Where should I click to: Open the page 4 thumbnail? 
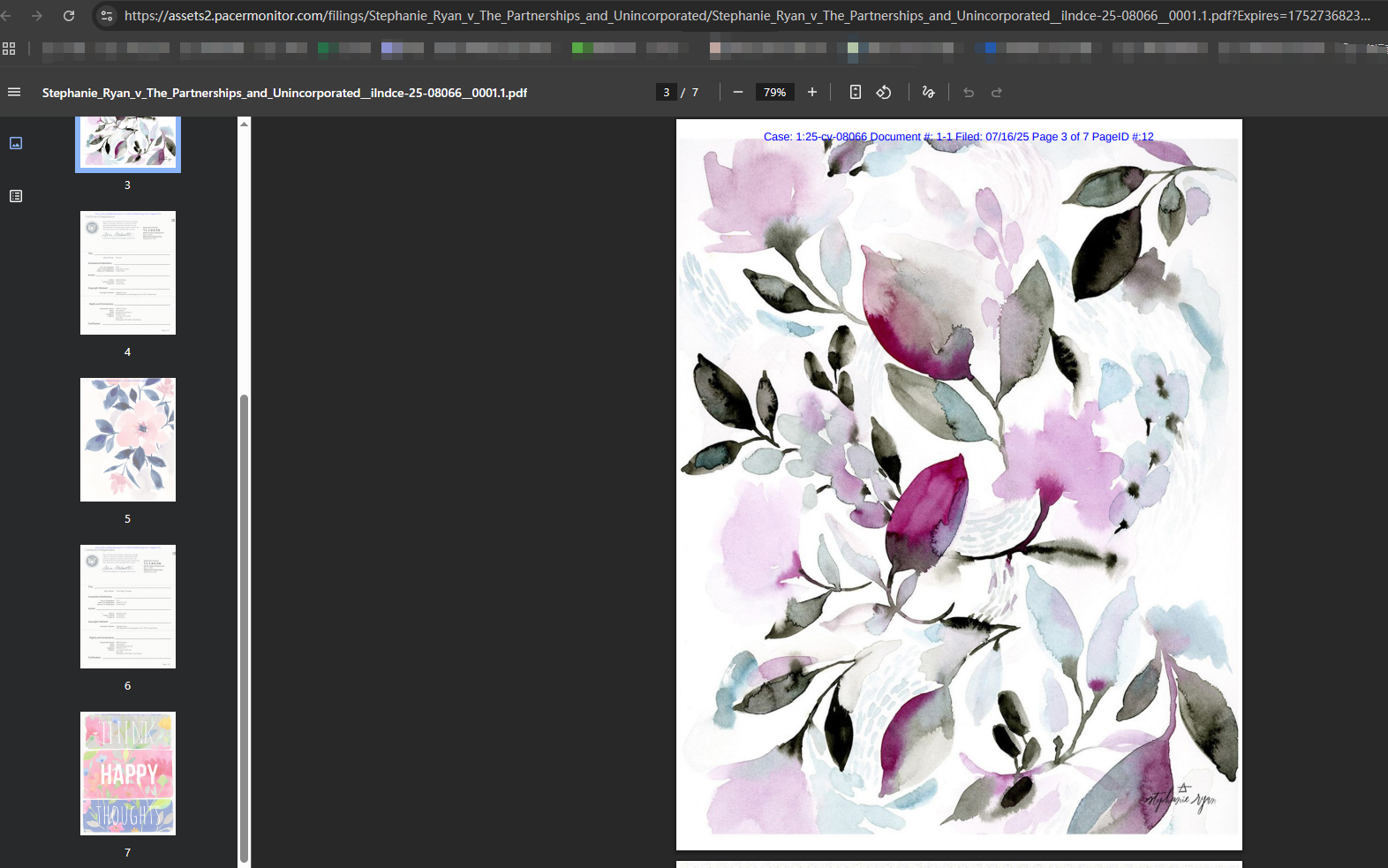coord(128,273)
